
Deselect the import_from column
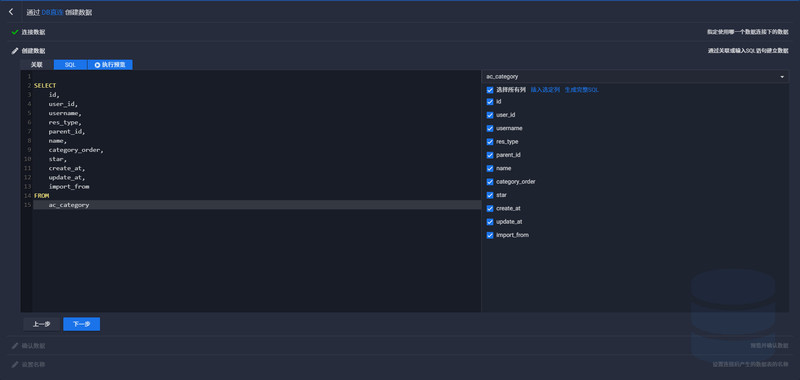[490, 235]
